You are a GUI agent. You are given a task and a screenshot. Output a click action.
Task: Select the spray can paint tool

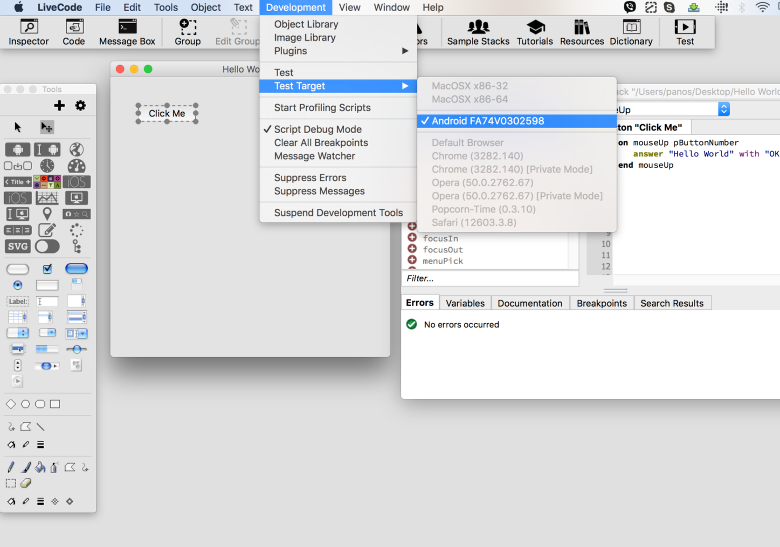coord(55,467)
